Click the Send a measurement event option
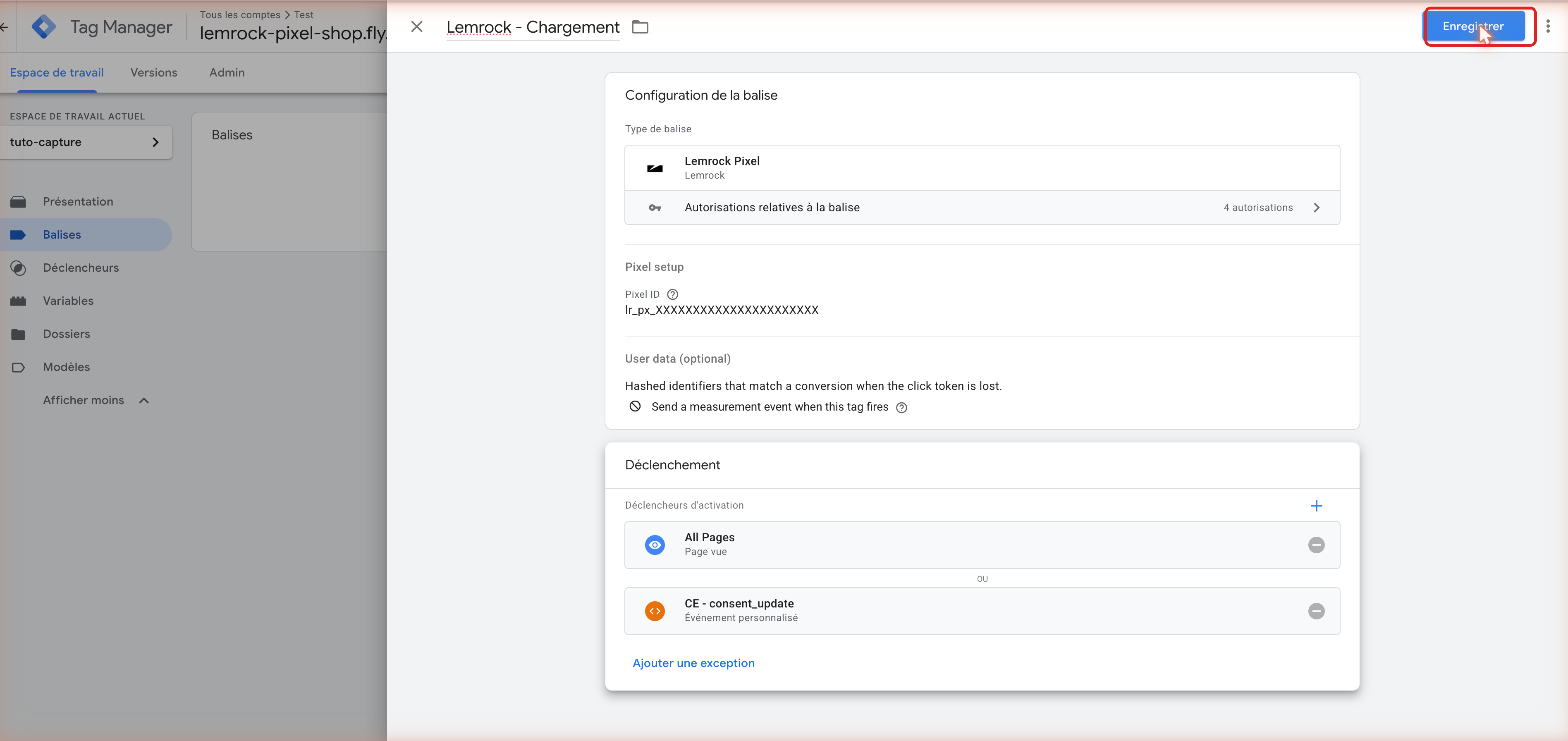 (770, 407)
